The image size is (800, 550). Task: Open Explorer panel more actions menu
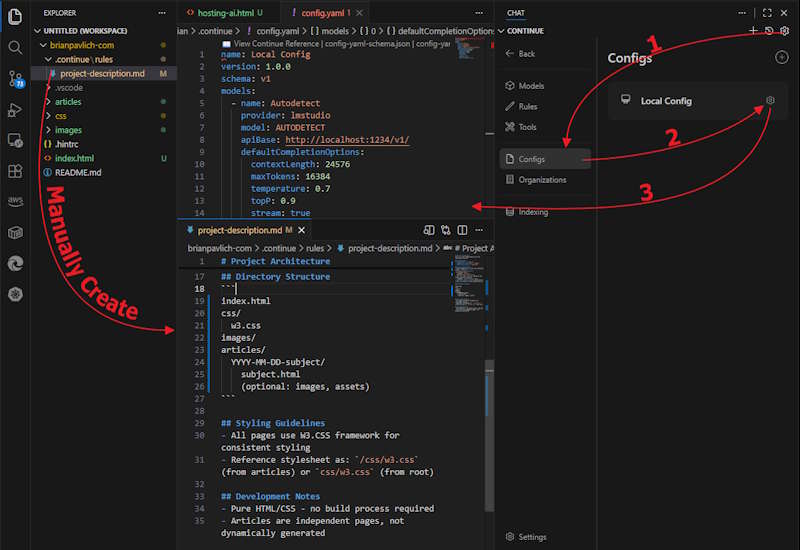pyautogui.click(x=162, y=13)
